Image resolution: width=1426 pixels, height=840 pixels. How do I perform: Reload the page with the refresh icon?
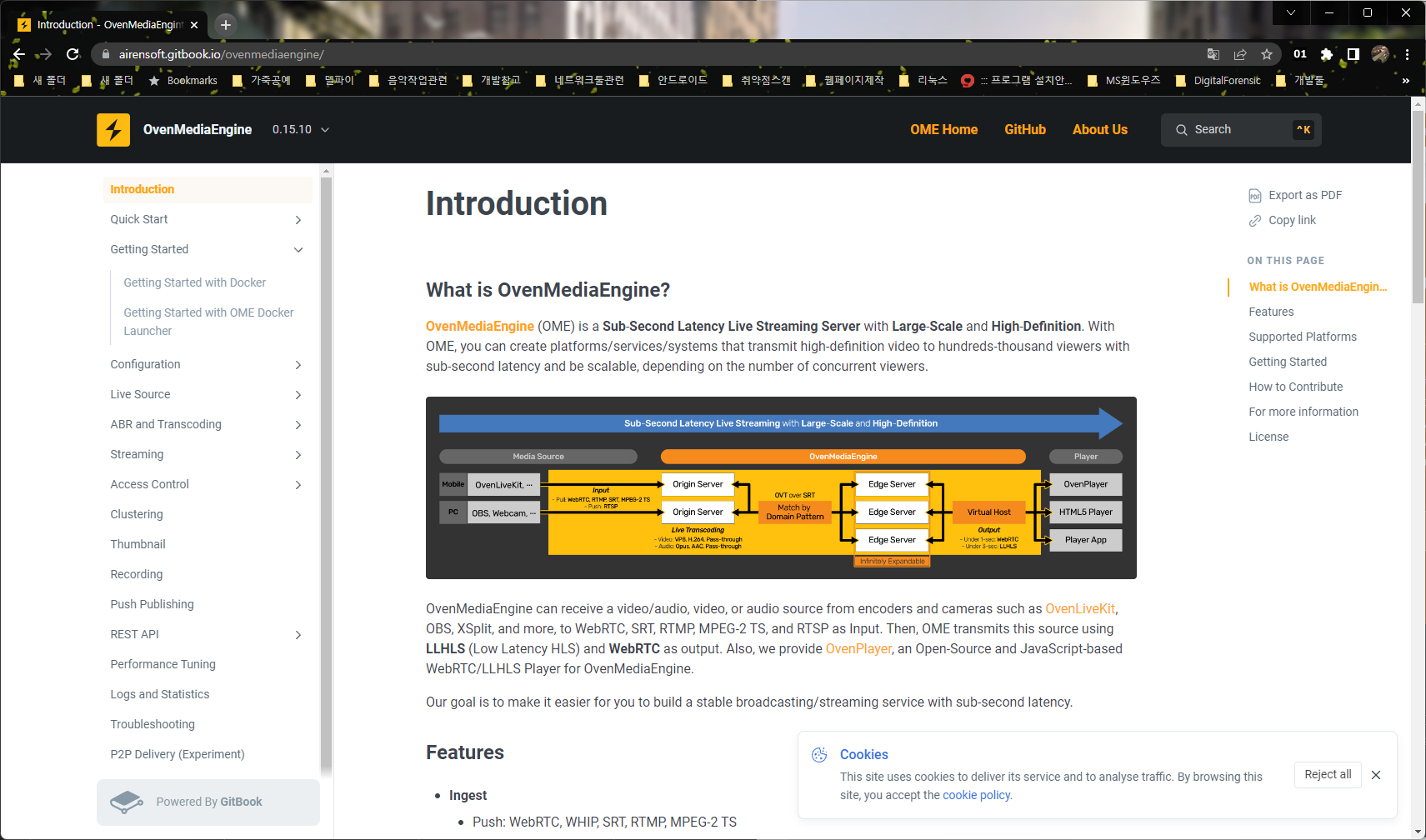tap(73, 54)
